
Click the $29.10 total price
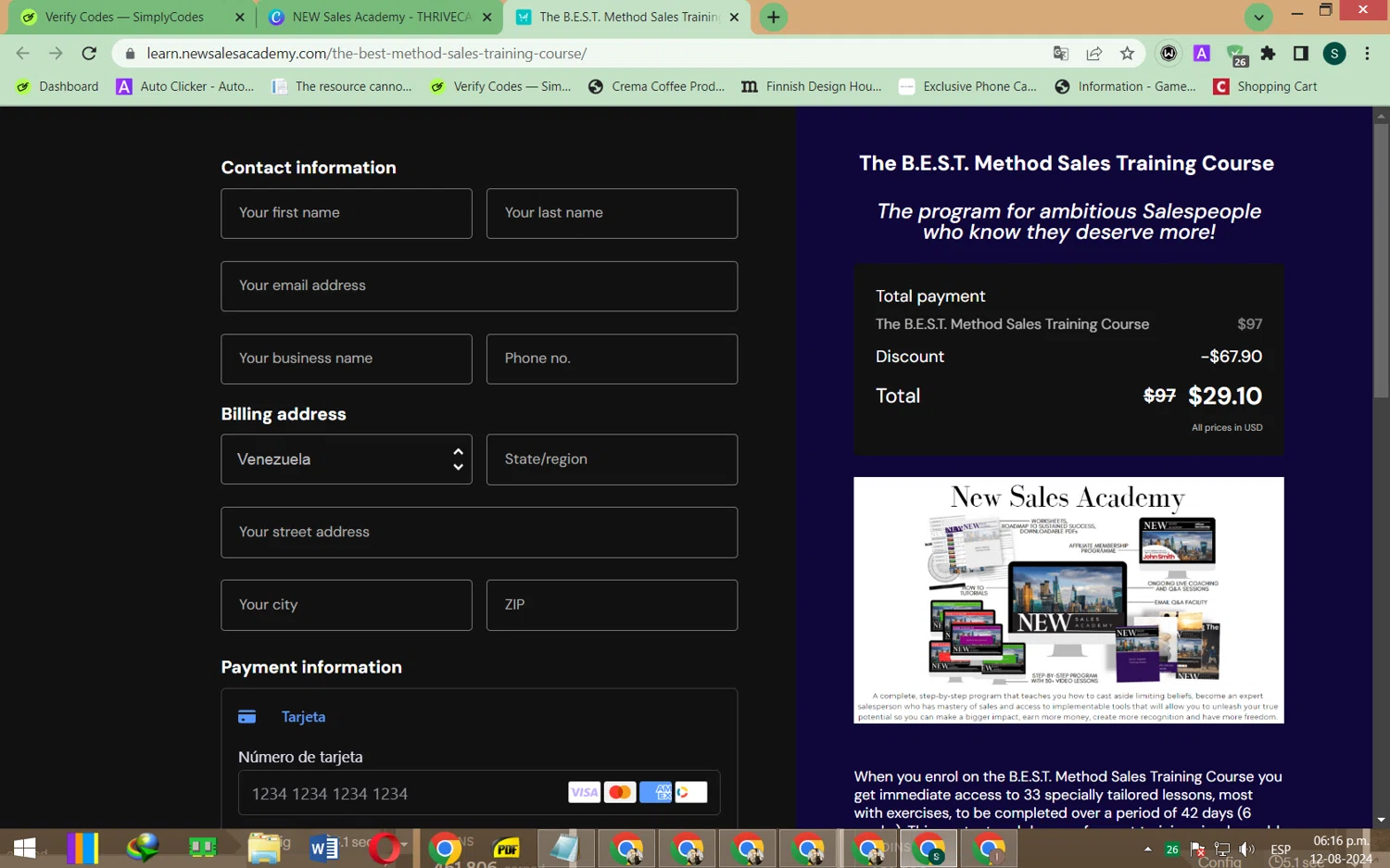point(1225,396)
